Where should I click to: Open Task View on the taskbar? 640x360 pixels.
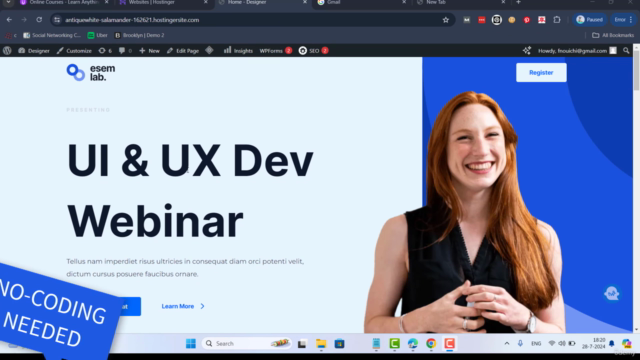302,344
